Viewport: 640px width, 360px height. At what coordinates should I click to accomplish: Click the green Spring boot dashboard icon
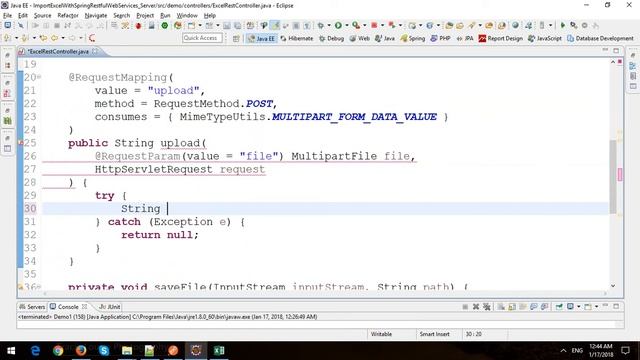(x=164, y=25)
